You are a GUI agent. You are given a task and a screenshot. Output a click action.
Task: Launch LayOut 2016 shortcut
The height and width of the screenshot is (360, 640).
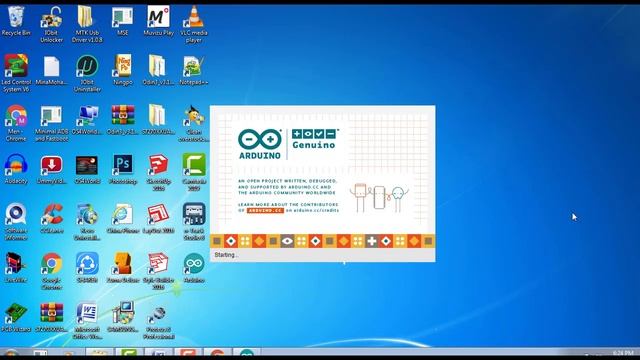(158, 219)
